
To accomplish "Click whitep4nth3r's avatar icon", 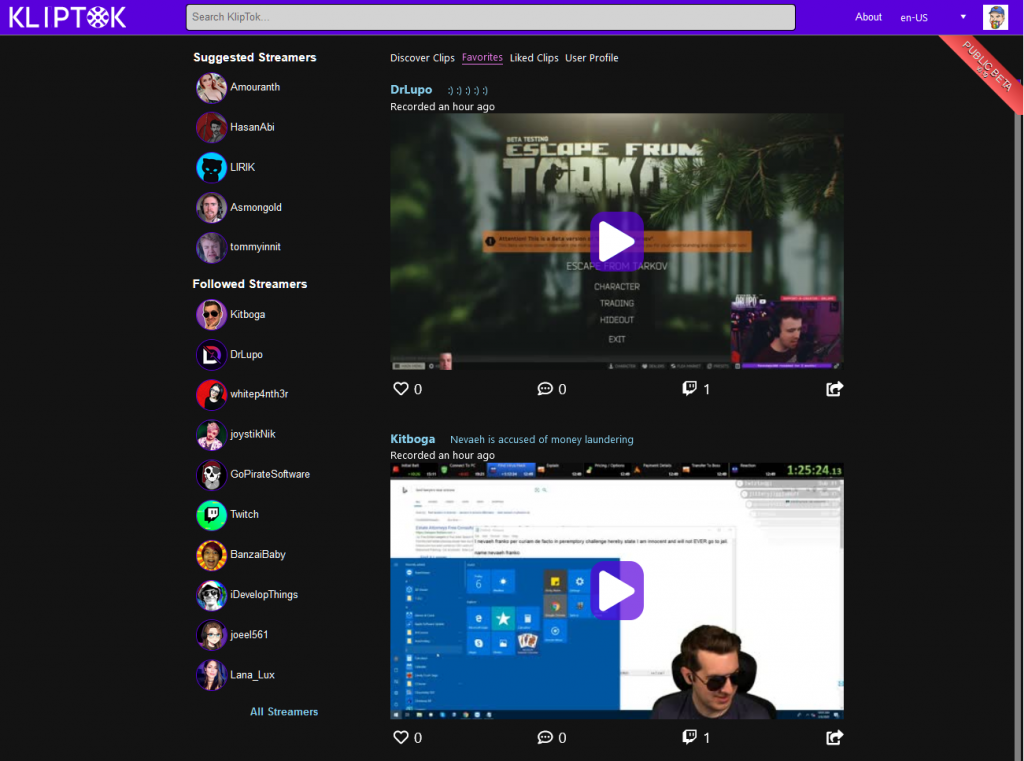I will click(x=212, y=395).
